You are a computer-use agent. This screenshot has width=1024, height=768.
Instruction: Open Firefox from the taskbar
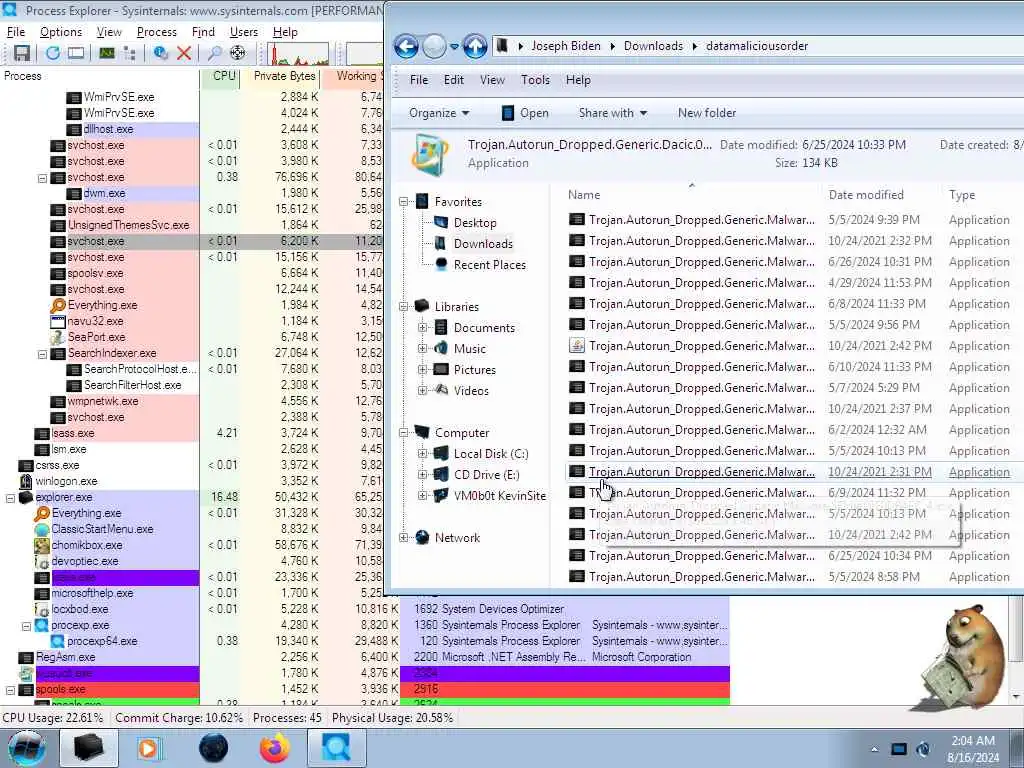point(275,748)
